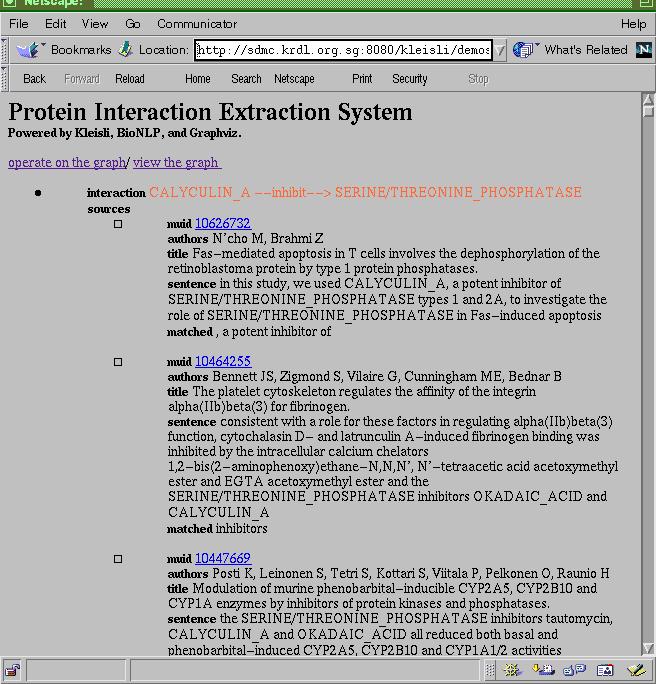Image resolution: width=656 pixels, height=684 pixels.
Task: Open muid link 10464255
Action: 223,361
